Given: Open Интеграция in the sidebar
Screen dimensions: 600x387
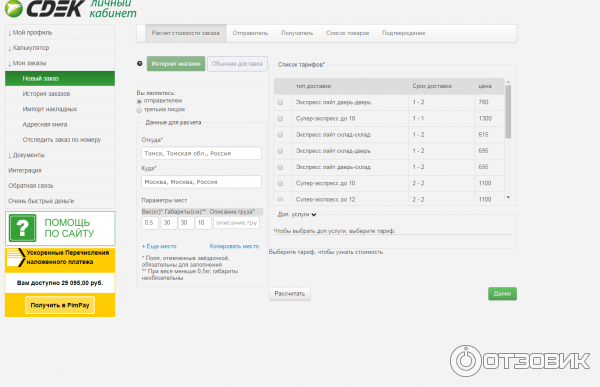Looking at the screenshot, I should point(60,170).
